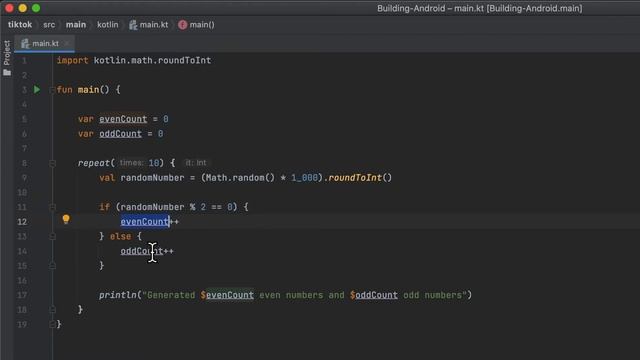Click line number 12 in the gutter
Screen dimensions: 640x360
[x=22, y=222]
